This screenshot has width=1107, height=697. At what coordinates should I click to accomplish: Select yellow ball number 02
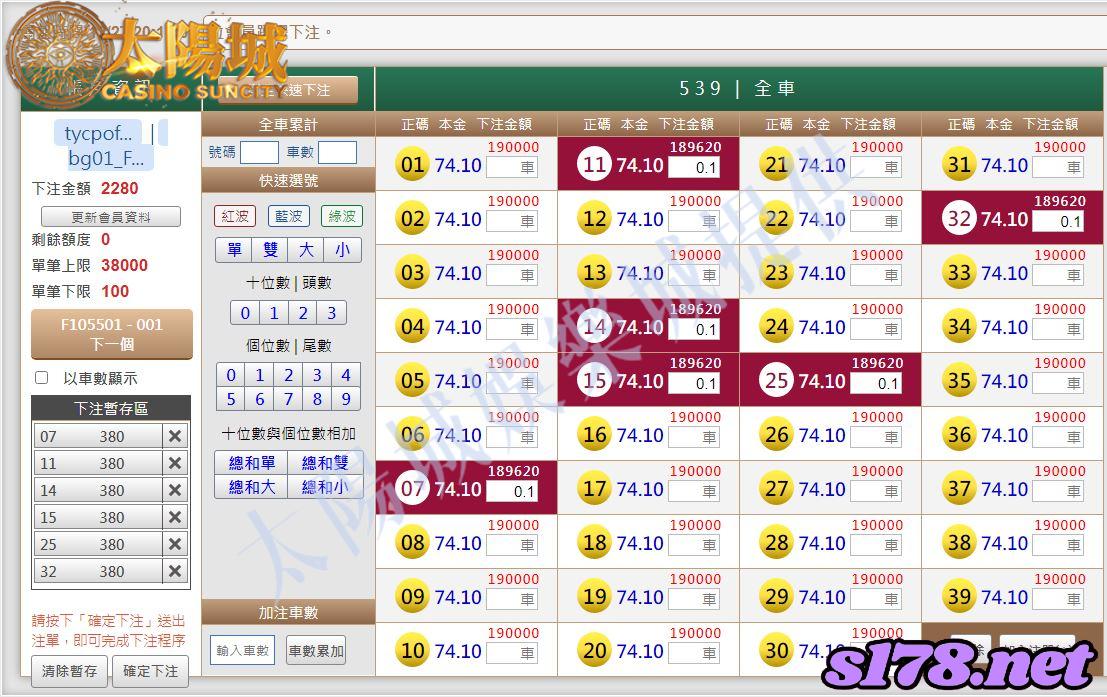(412, 219)
